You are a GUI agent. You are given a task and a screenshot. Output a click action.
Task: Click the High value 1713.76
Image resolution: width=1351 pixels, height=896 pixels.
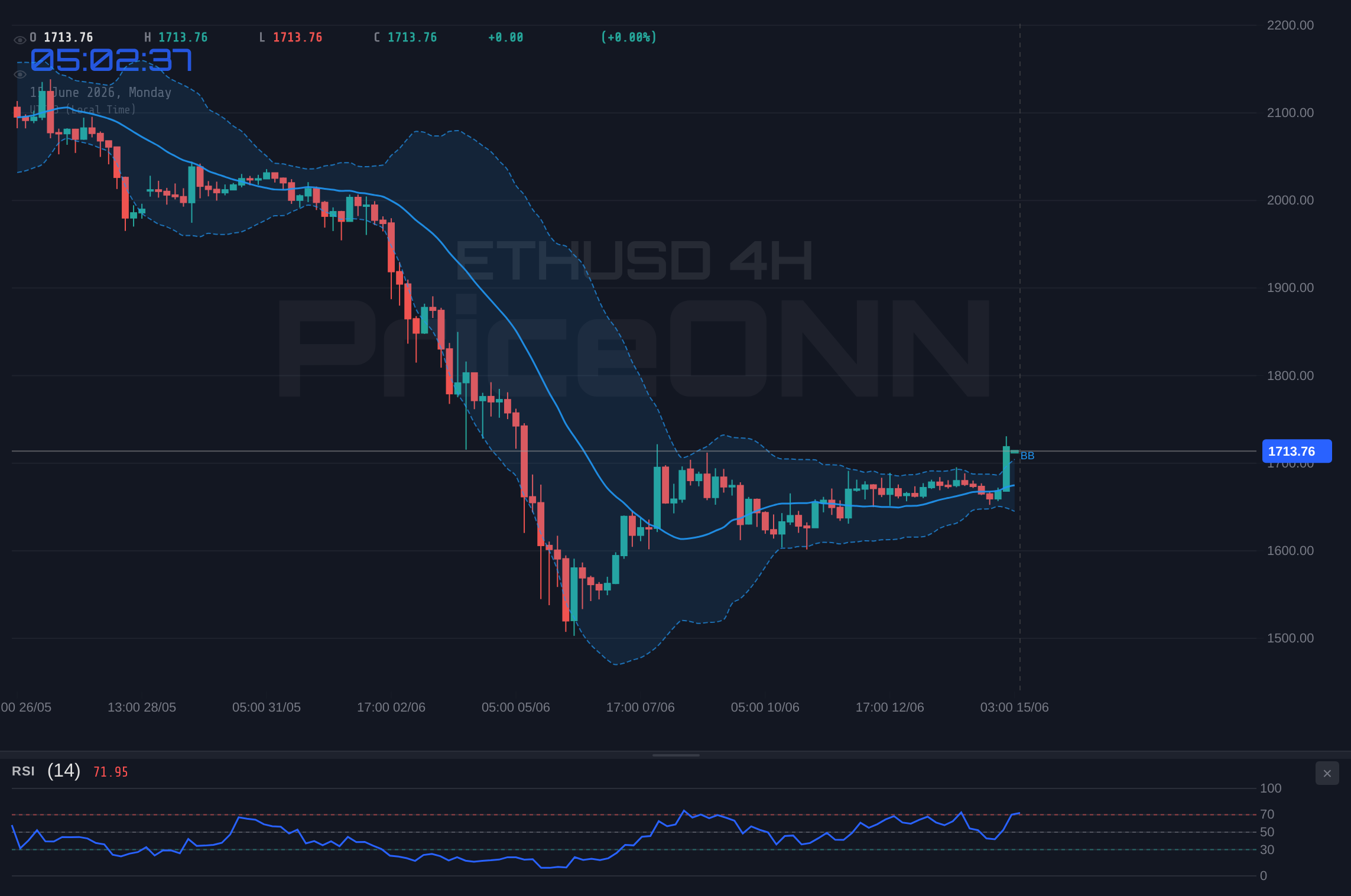pos(183,37)
